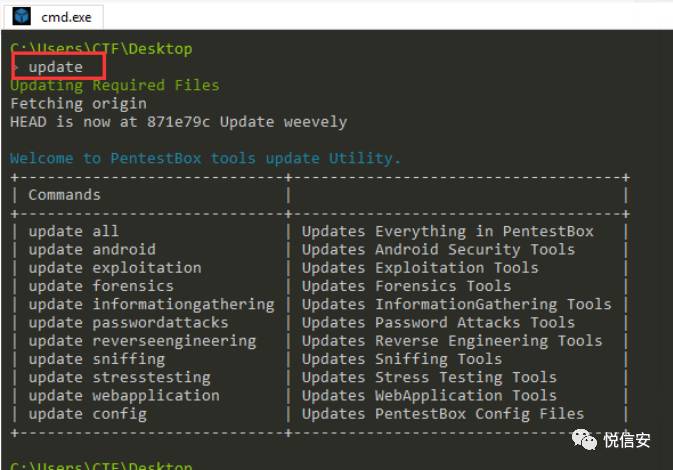Viewport: 673px width, 470px height.
Task: Click the "update android" command text
Action: tap(92, 249)
